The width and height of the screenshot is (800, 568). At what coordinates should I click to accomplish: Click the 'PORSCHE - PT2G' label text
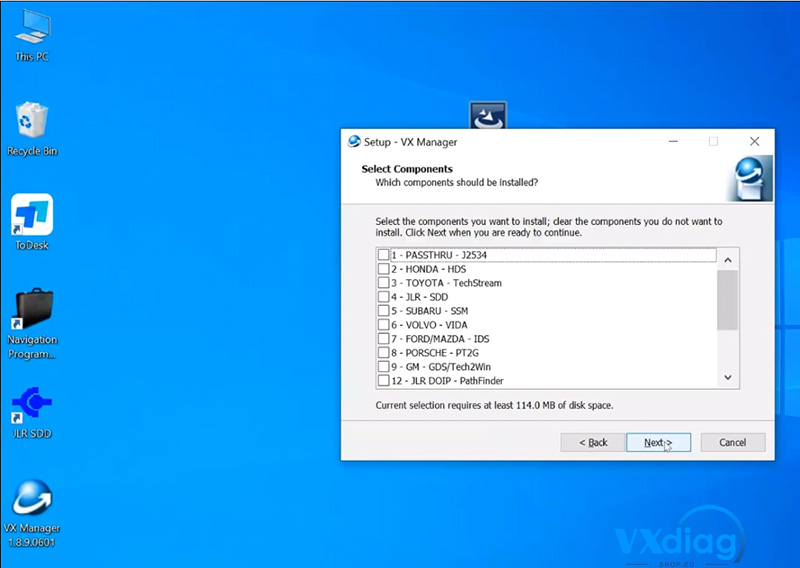pyautogui.click(x=442, y=353)
